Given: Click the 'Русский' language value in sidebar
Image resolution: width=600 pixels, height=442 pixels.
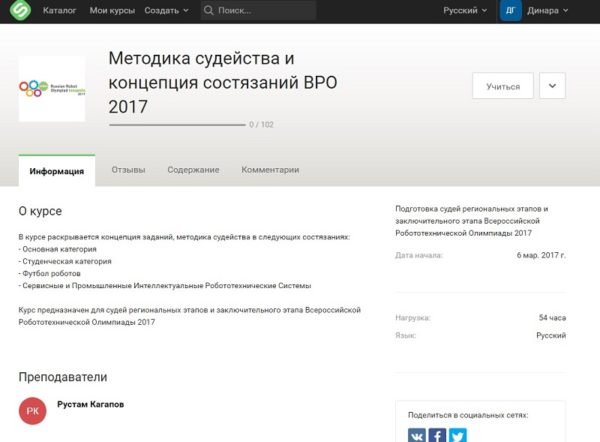Looking at the screenshot, I should (x=551, y=335).
